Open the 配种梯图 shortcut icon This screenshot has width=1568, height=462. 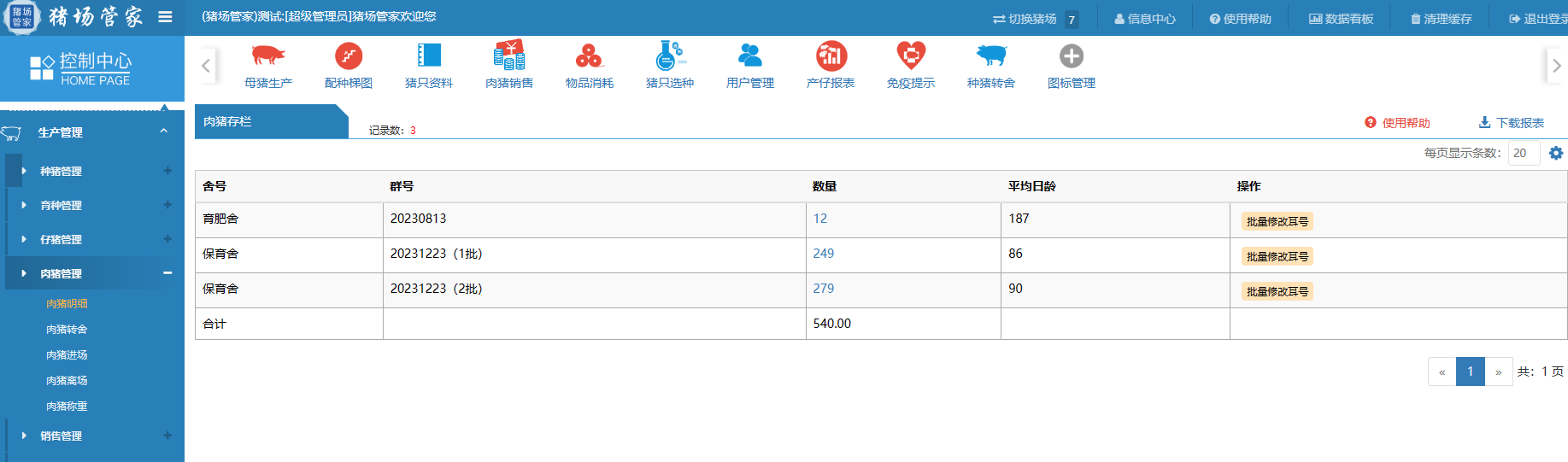[x=349, y=56]
